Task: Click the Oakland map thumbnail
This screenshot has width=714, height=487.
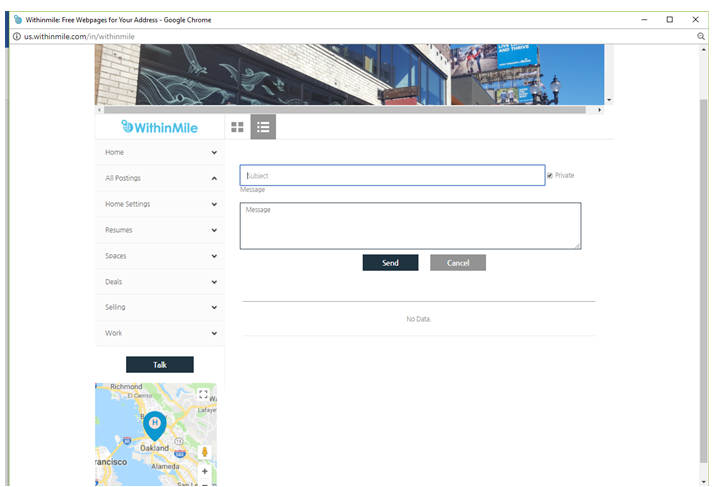Action: click(156, 434)
